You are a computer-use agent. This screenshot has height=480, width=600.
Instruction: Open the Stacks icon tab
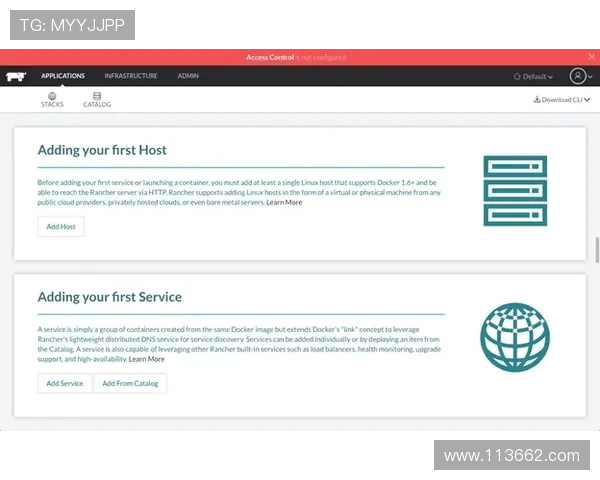click(52, 99)
